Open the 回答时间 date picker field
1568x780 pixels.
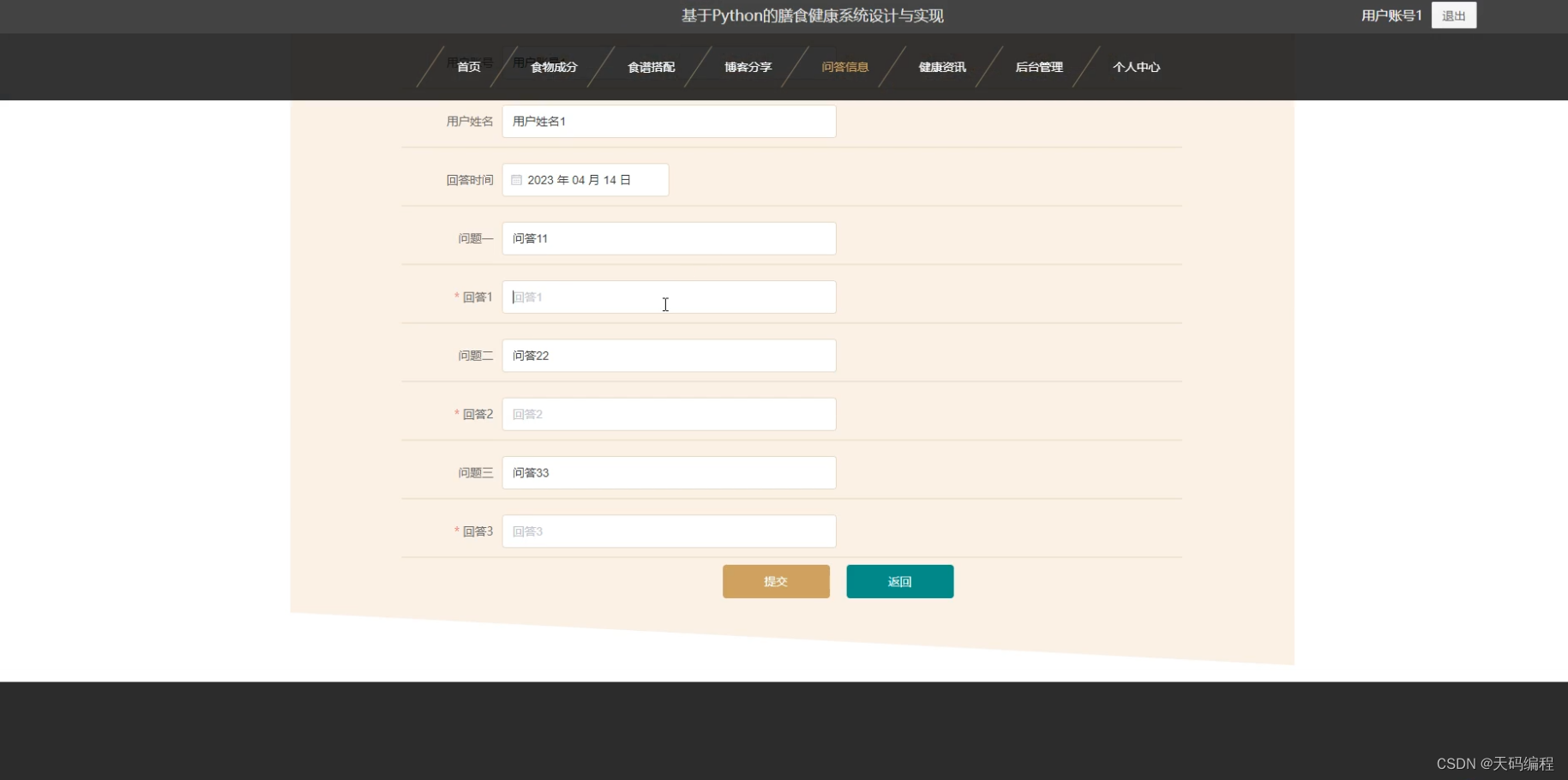point(586,180)
